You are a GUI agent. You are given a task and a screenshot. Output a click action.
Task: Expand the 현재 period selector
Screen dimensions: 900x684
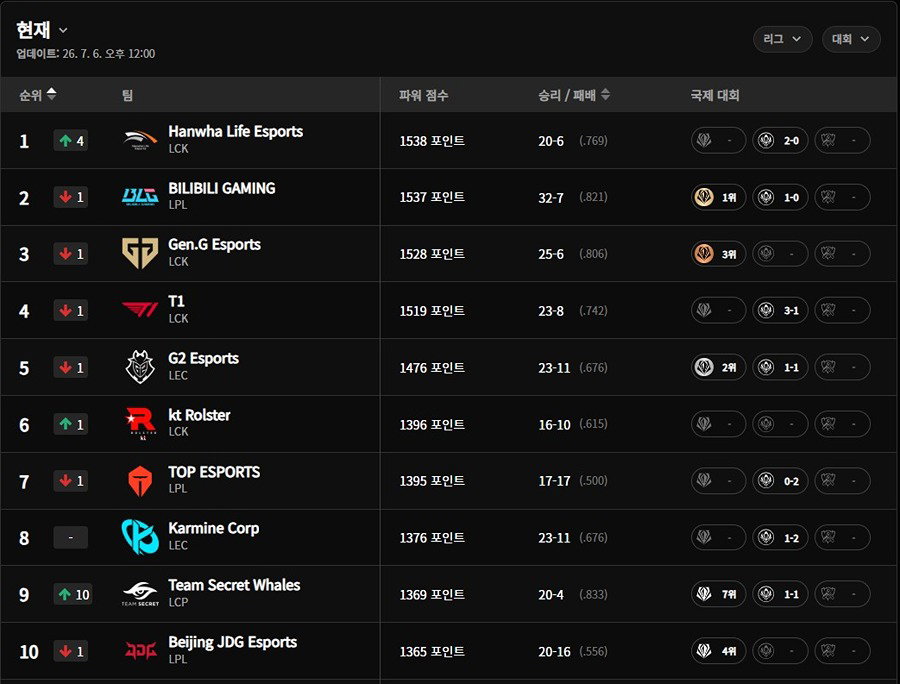(42, 30)
